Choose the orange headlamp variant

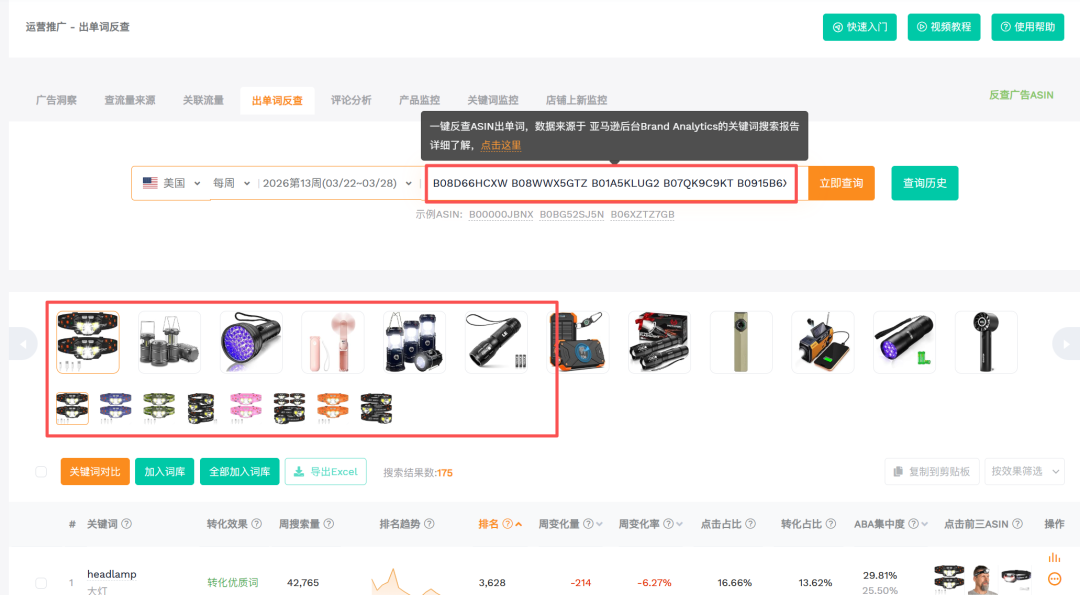coord(333,408)
